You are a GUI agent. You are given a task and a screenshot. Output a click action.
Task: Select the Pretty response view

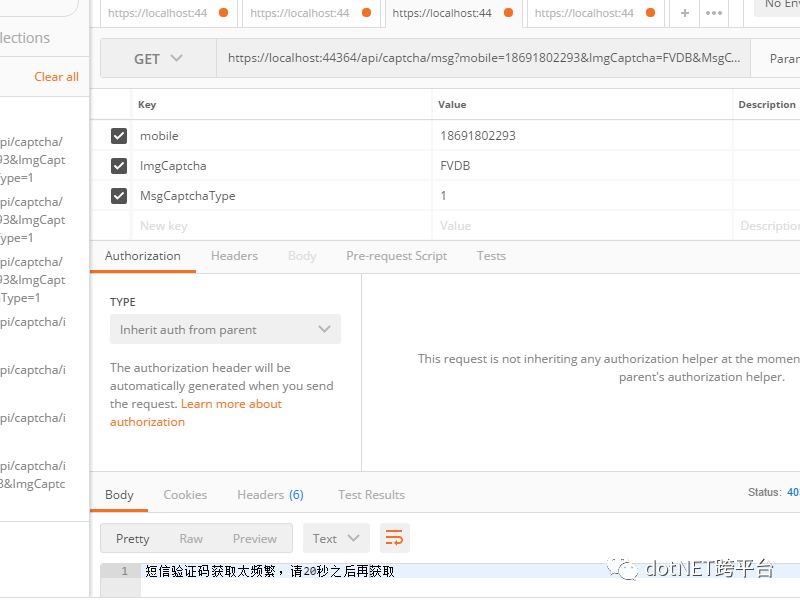tap(133, 539)
